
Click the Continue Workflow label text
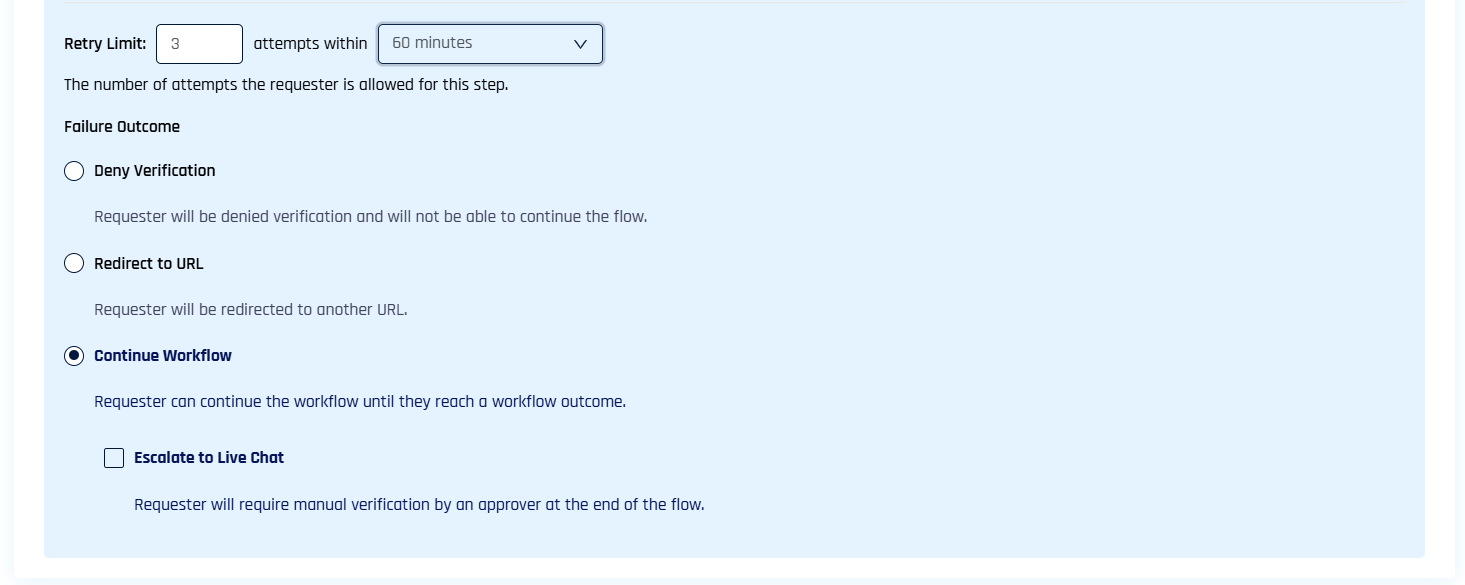pos(162,356)
